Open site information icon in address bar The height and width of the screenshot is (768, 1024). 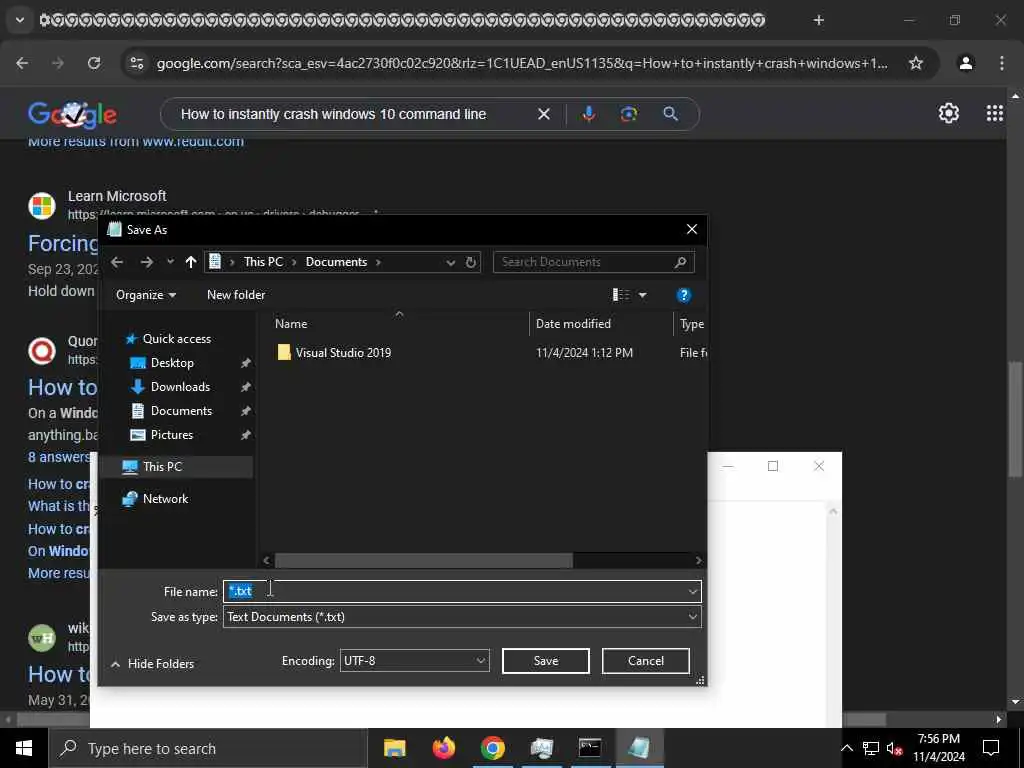coord(137,63)
